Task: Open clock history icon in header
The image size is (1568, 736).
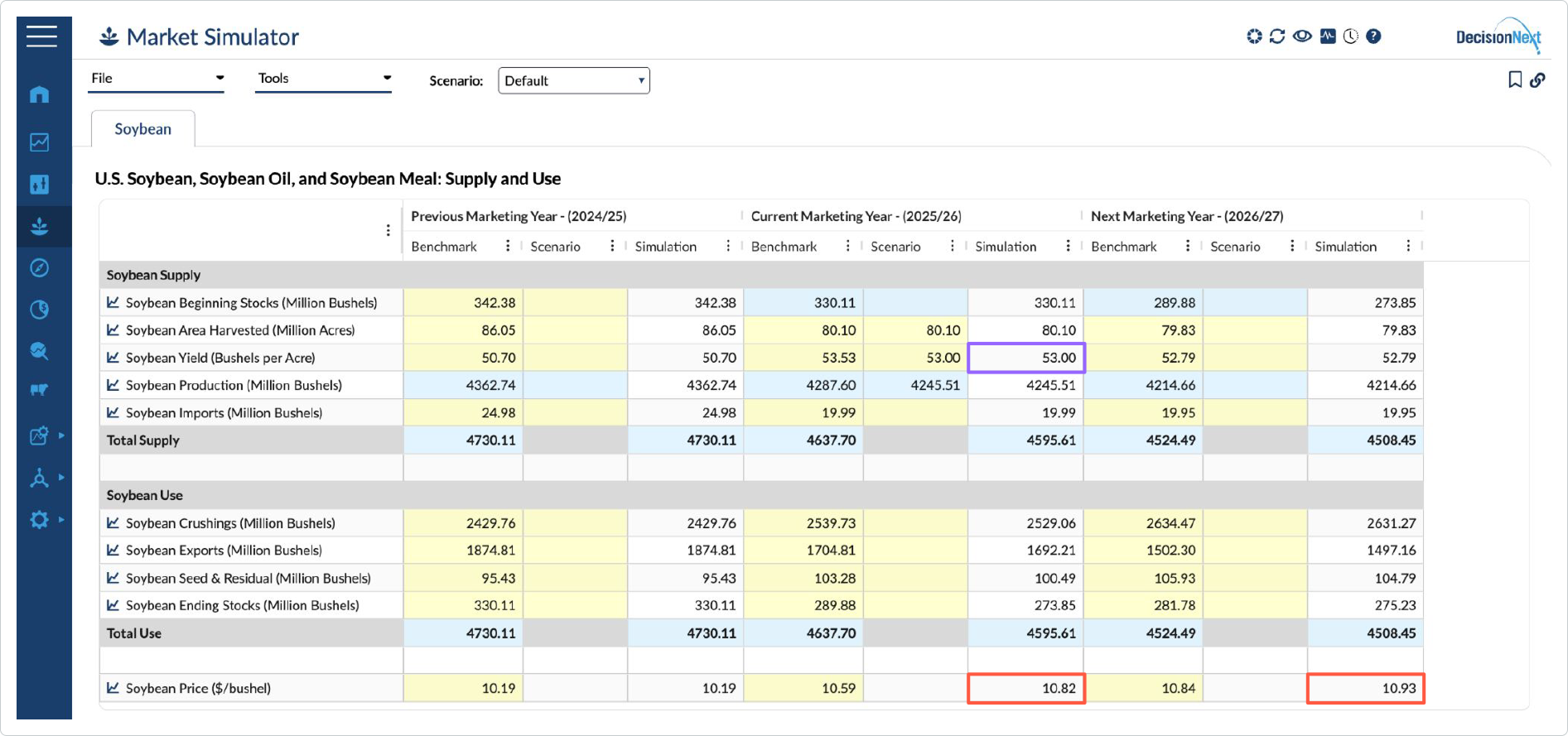Action: coord(1351,36)
